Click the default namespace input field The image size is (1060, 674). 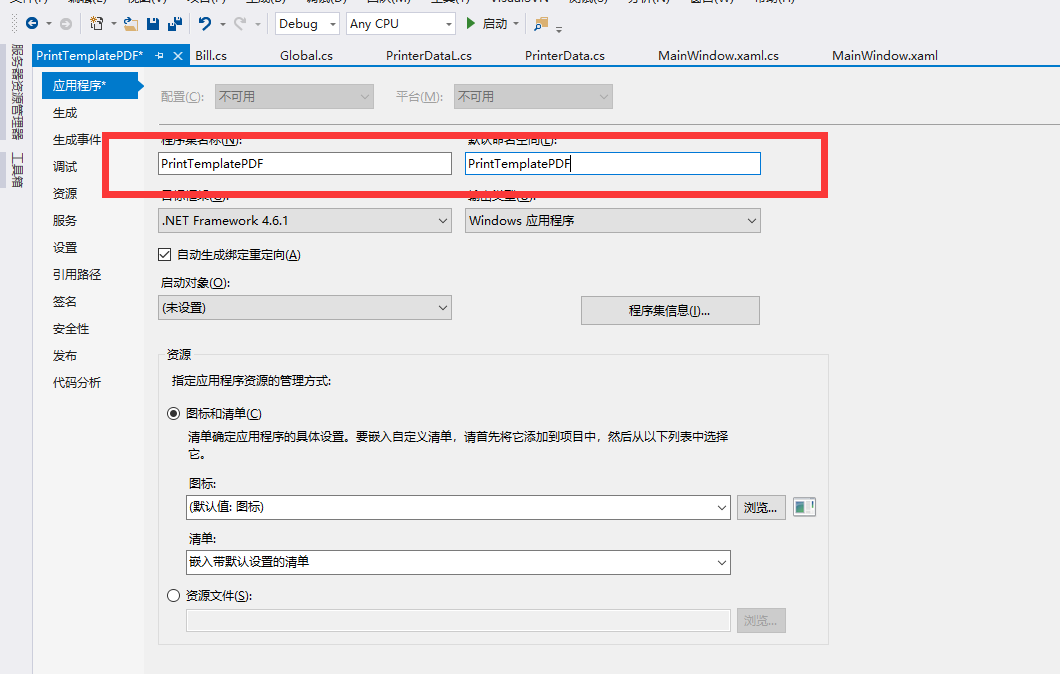612,164
